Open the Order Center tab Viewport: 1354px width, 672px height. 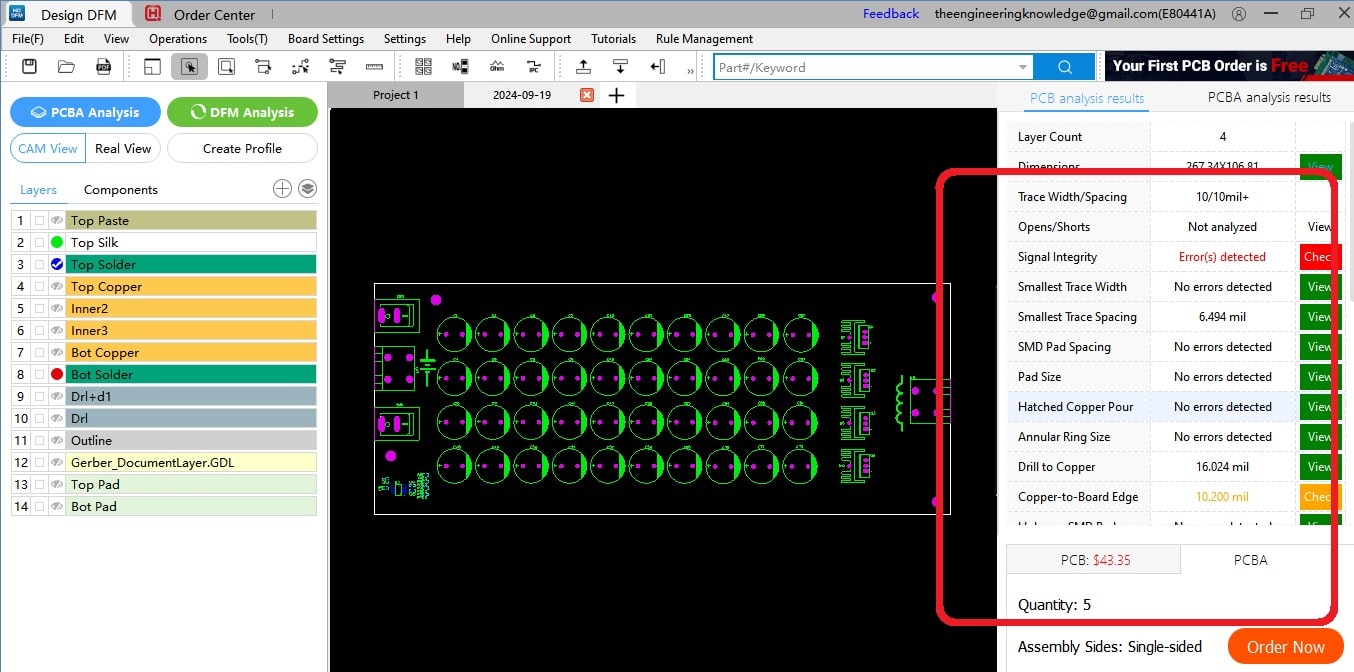[x=214, y=14]
